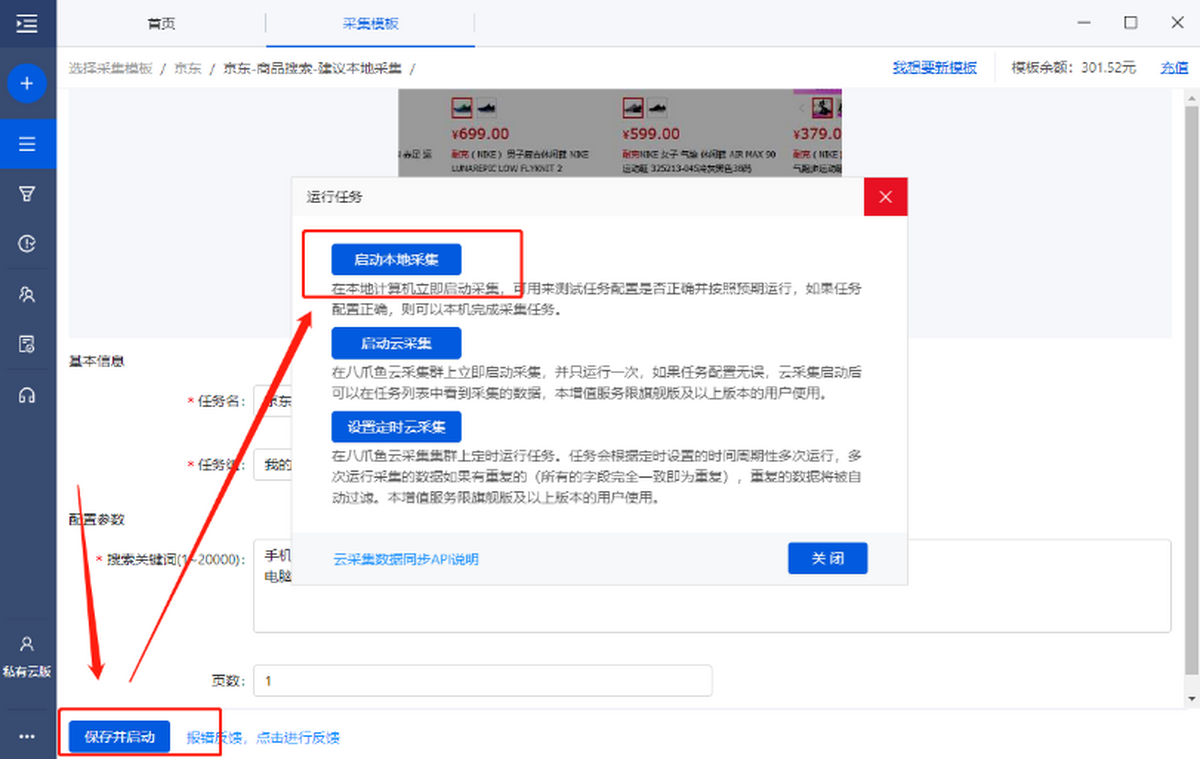This screenshot has height=759, width=1200.
Task: Open the task list icon in sidebar
Action: pyautogui.click(x=27, y=144)
